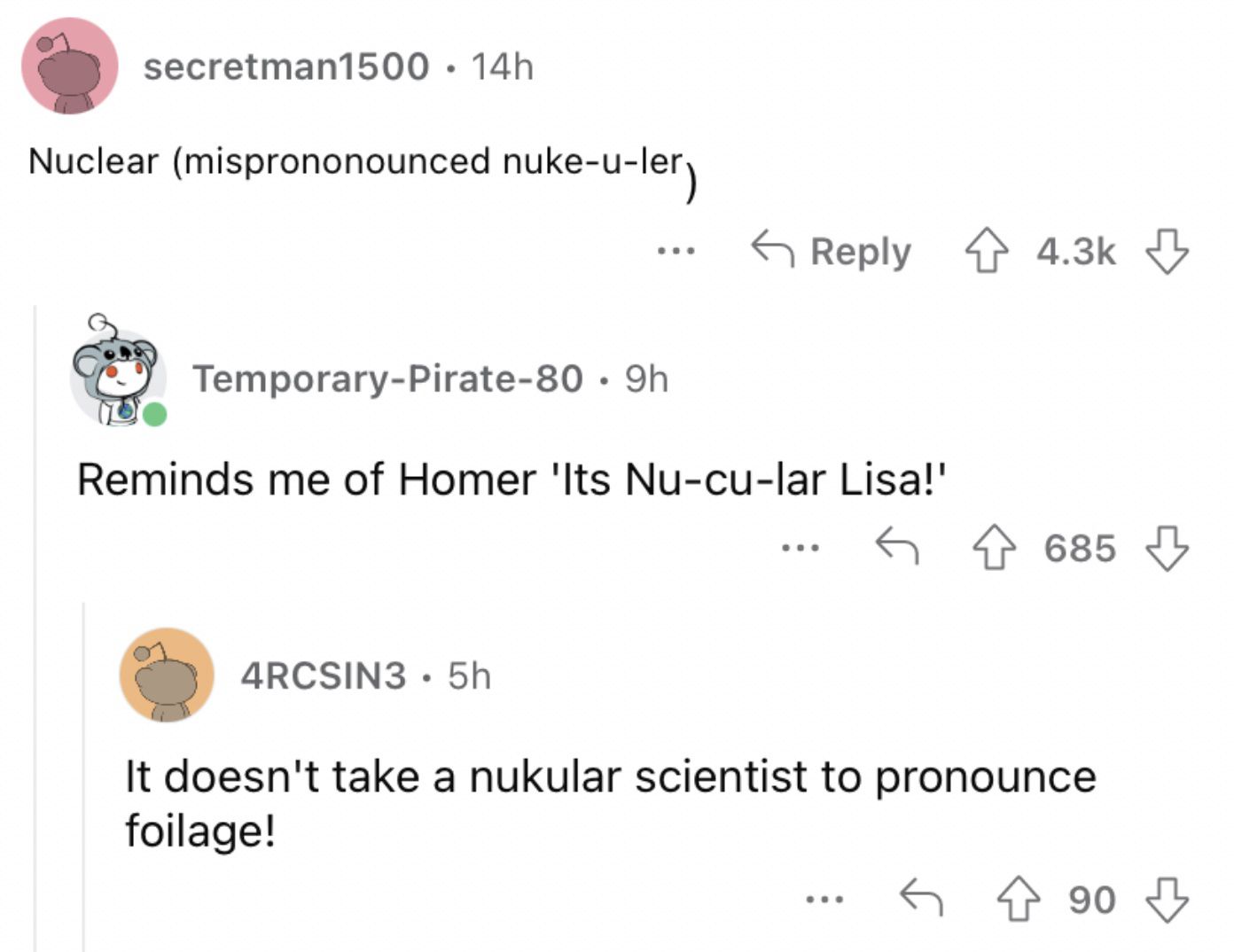Collapse thread line under secretman1500's comment
The image size is (1234, 952).
35,628
